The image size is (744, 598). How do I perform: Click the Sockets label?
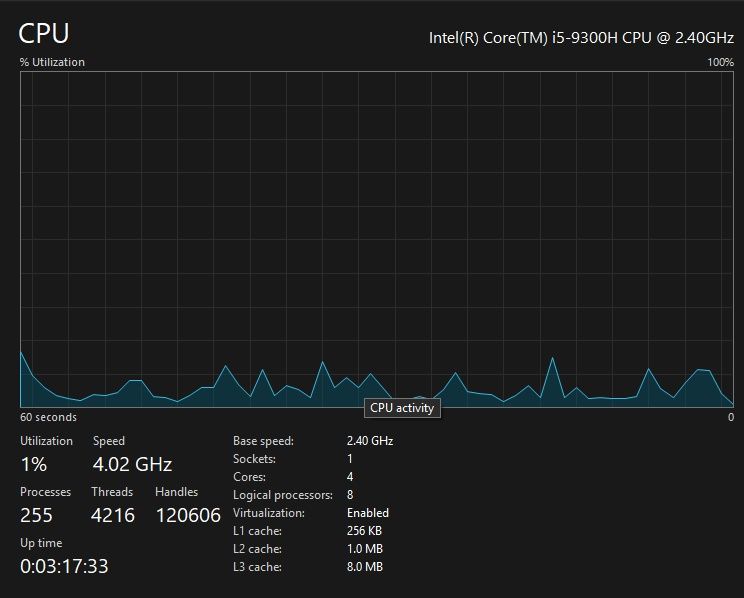[x=254, y=459]
